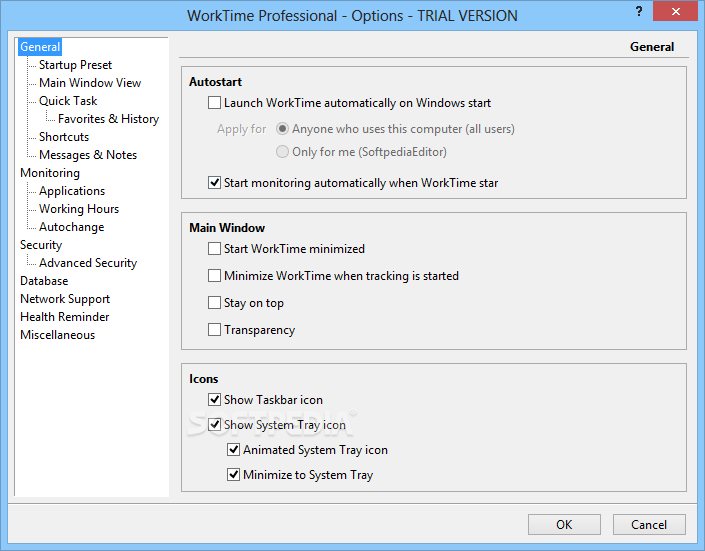Image resolution: width=705 pixels, height=551 pixels.
Task: Enable Minimize WorkTime when tracking is started
Action: 214,276
